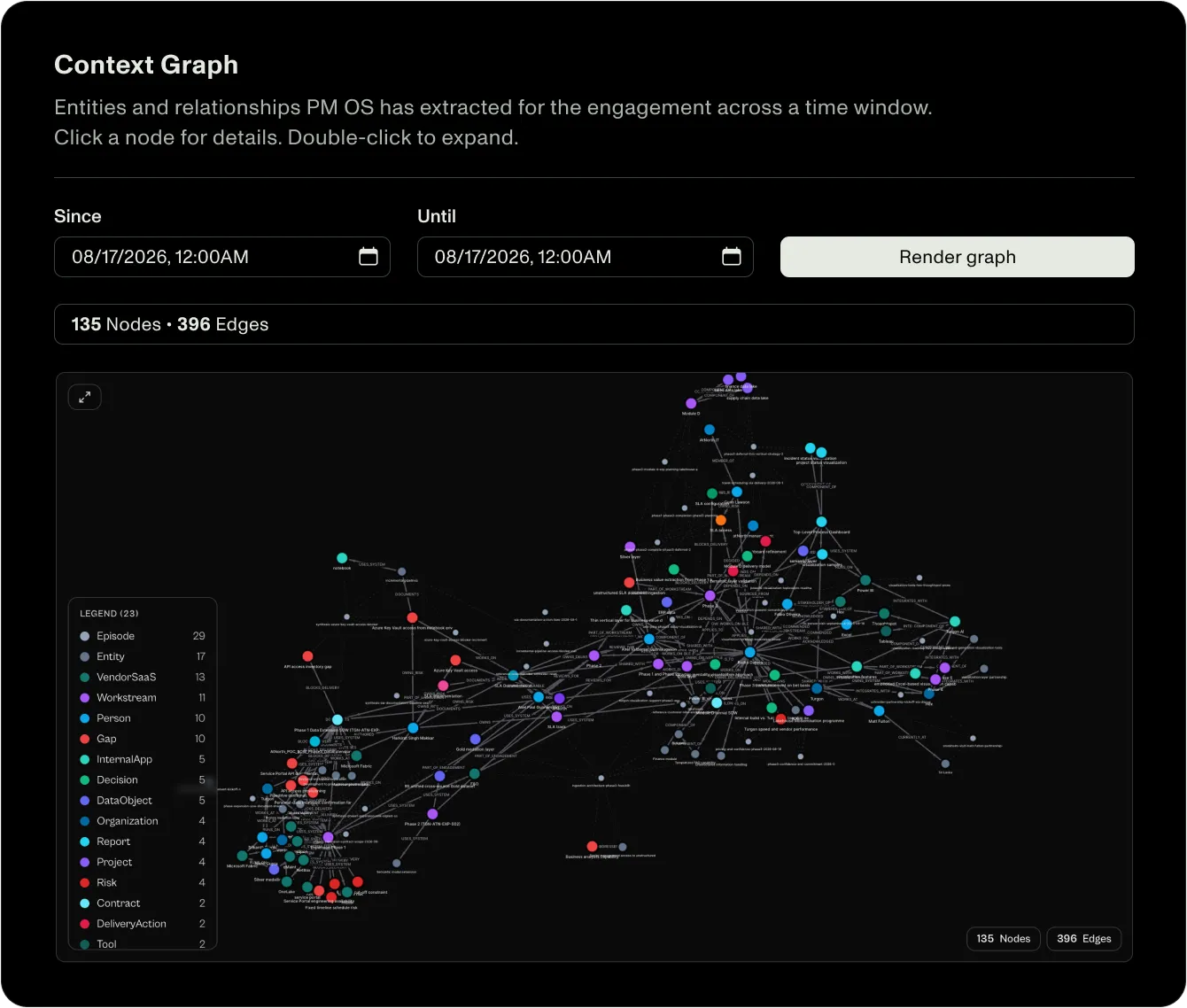This screenshot has width=1187, height=1008.
Task: Select the 'Harkirat Singh Makkar' person node
Action: click(413, 728)
